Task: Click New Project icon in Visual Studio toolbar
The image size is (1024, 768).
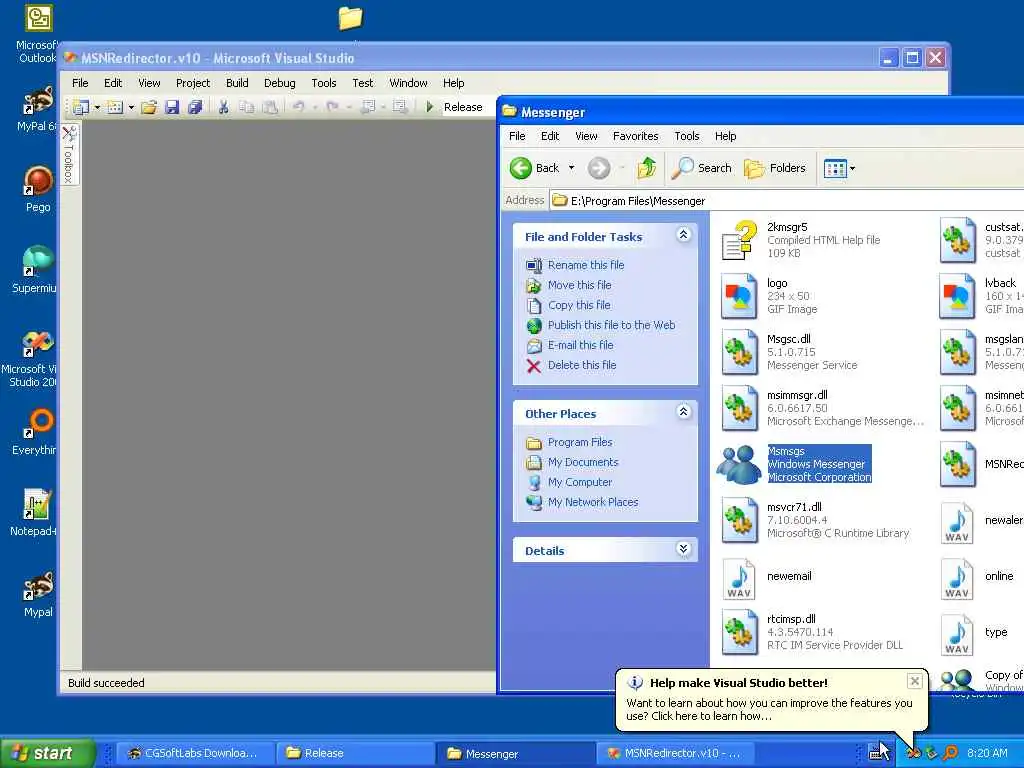Action: [x=81, y=107]
